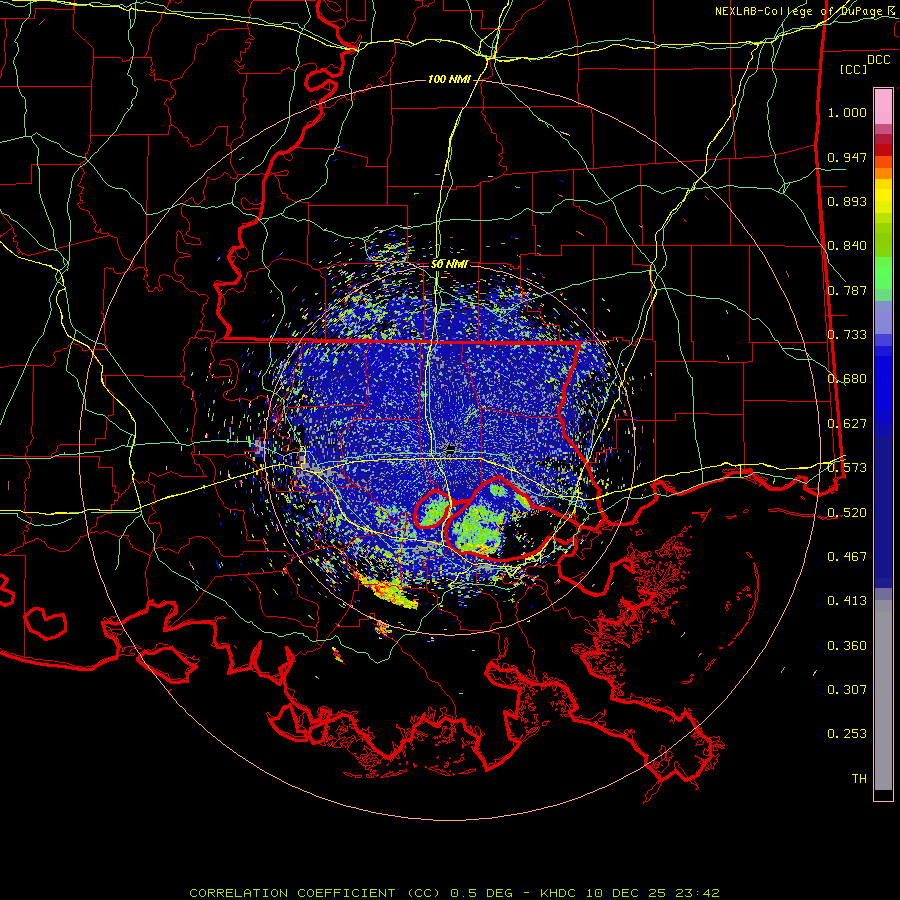Click the CORRELATION COEFFICIENT caption title
This screenshot has height=900, width=900.
(x=315, y=893)
